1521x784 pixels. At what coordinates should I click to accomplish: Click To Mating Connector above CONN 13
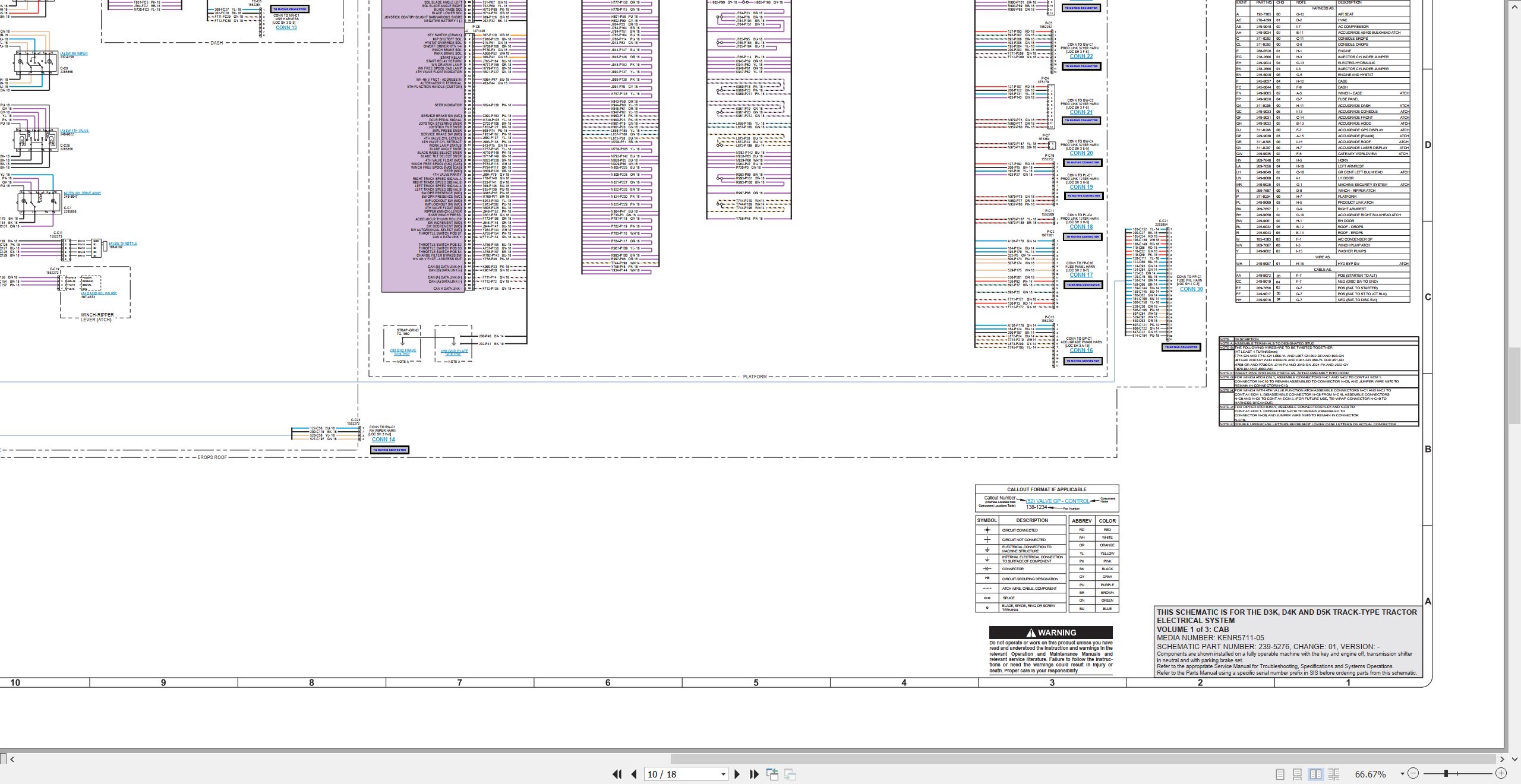pyautogui.click(x=290, y=10)
